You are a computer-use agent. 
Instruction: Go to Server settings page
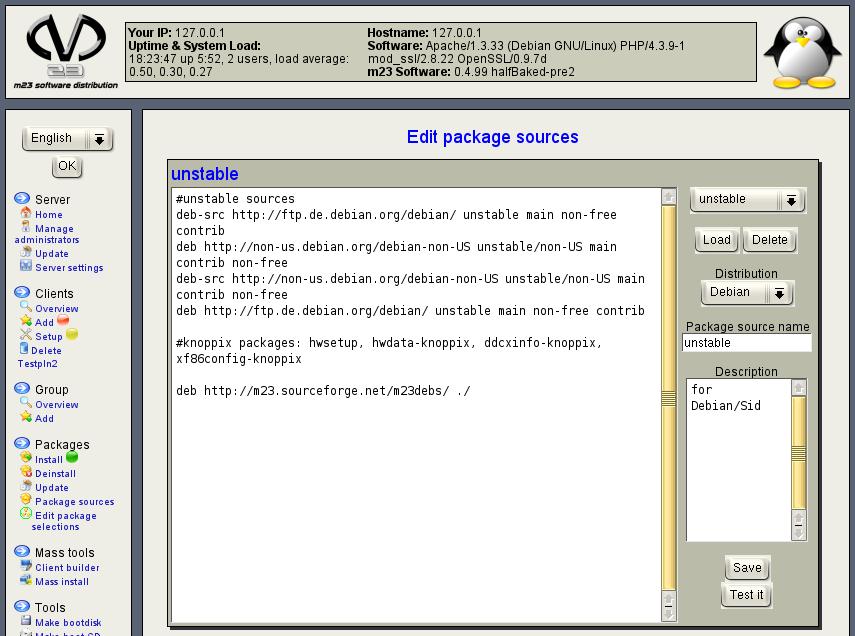(69, 268)
